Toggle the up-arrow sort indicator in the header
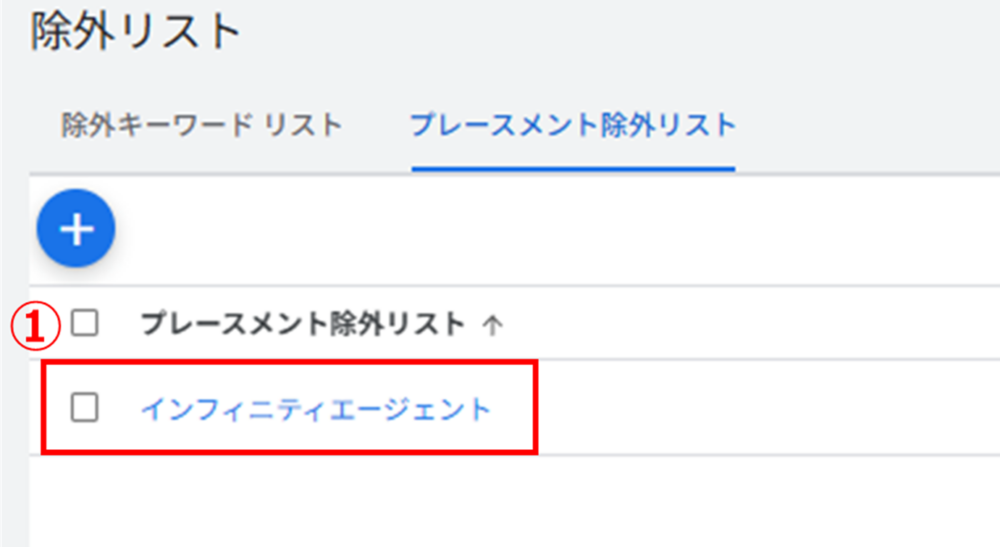 coord(491,325)
